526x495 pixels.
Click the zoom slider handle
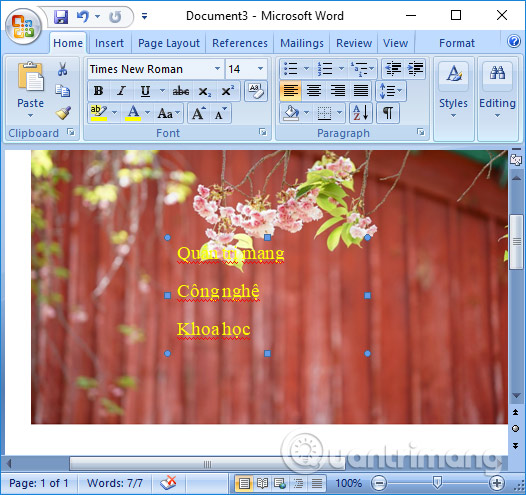tap(437, 483)
